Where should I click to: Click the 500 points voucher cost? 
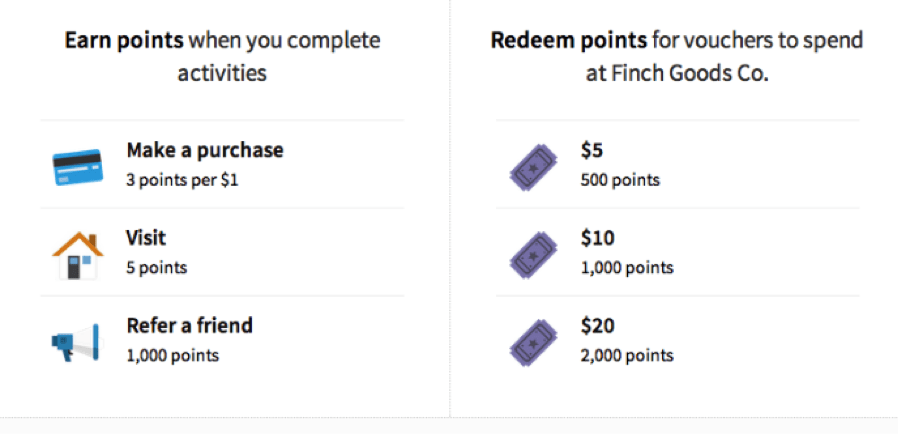pyautogui.click(x=620, y=180)
